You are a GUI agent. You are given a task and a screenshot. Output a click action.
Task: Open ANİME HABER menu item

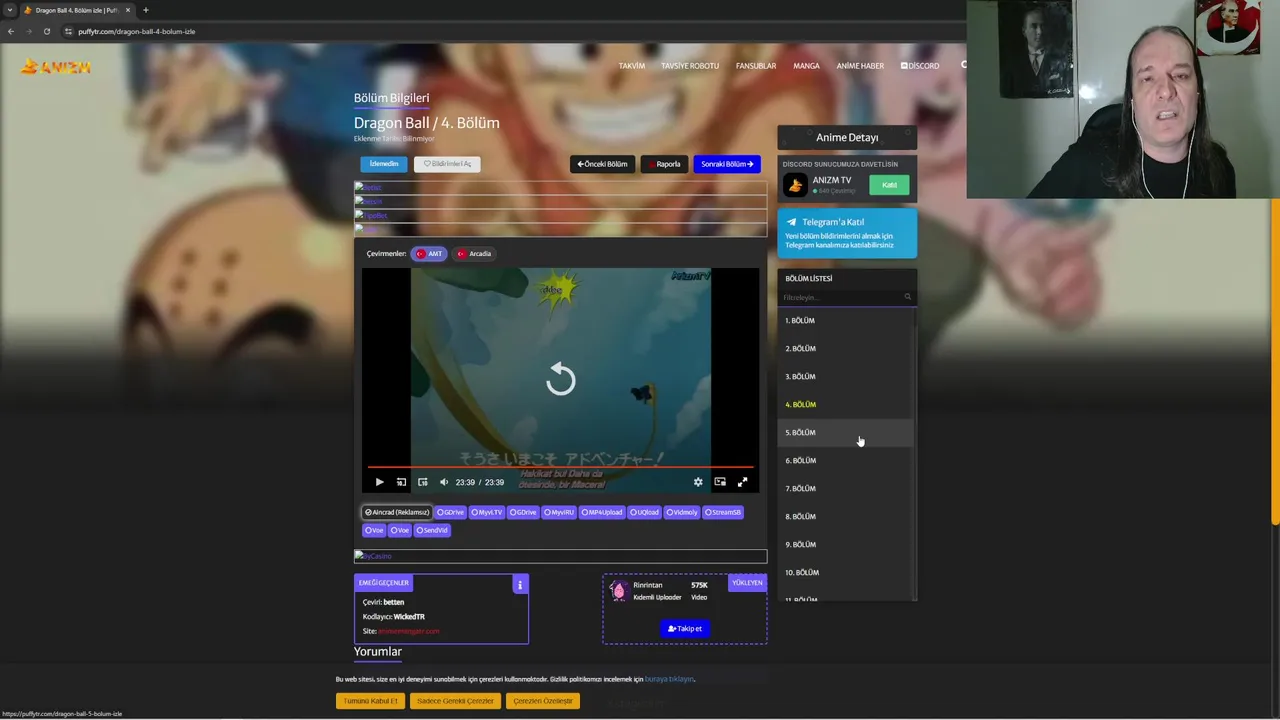[860, 66]
